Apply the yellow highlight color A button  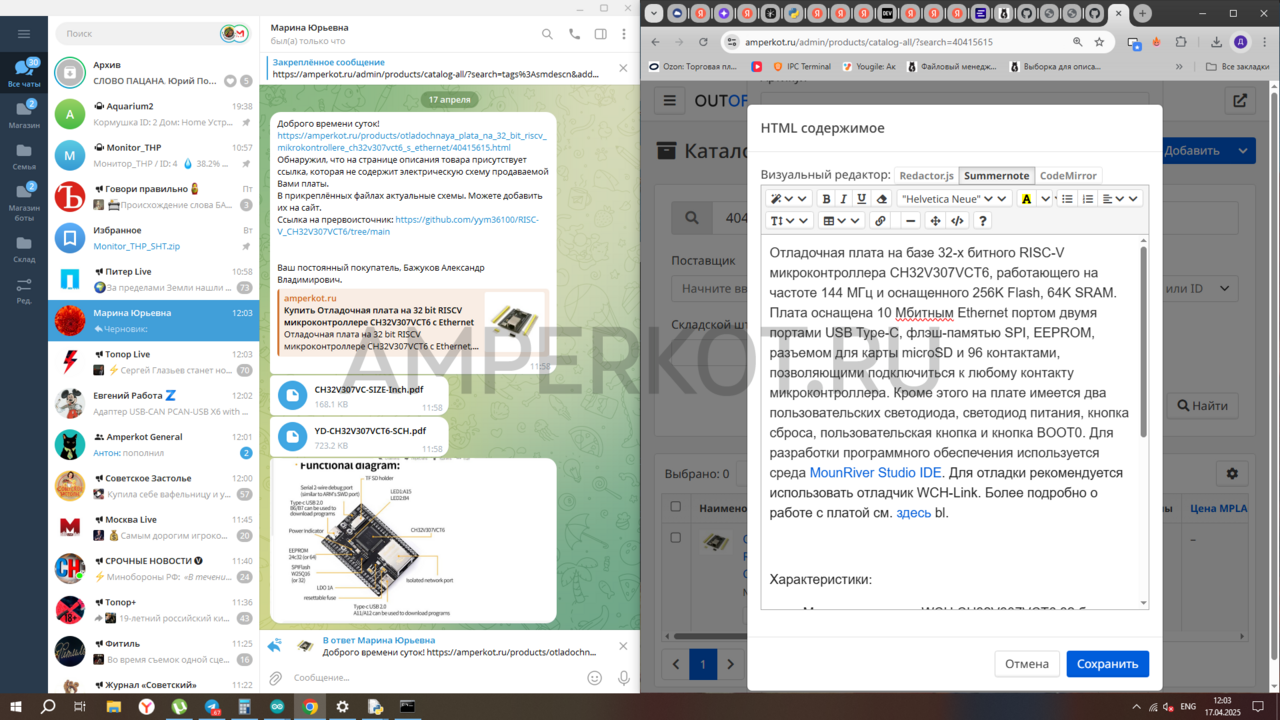tap(1026, 199)
